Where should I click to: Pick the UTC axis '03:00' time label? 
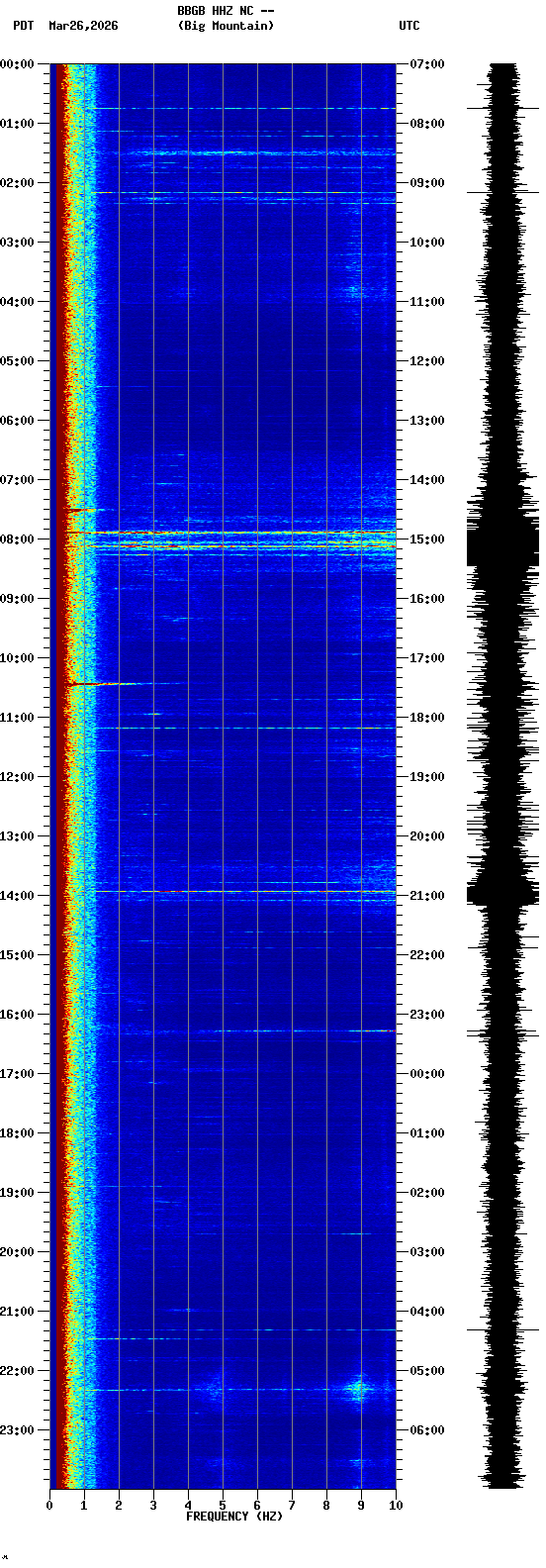coord(427,1252)
